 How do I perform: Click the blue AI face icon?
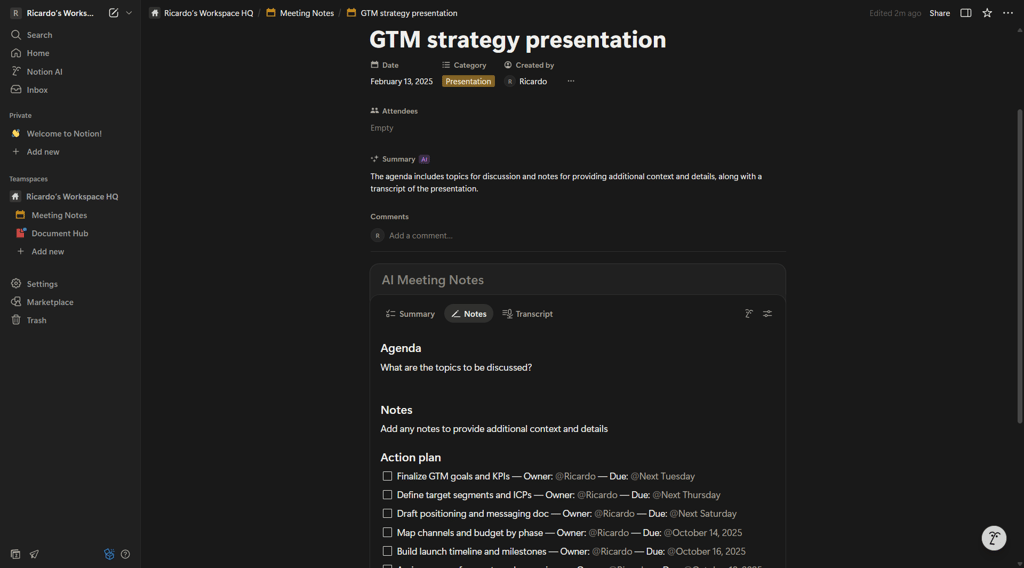point(109,554)
